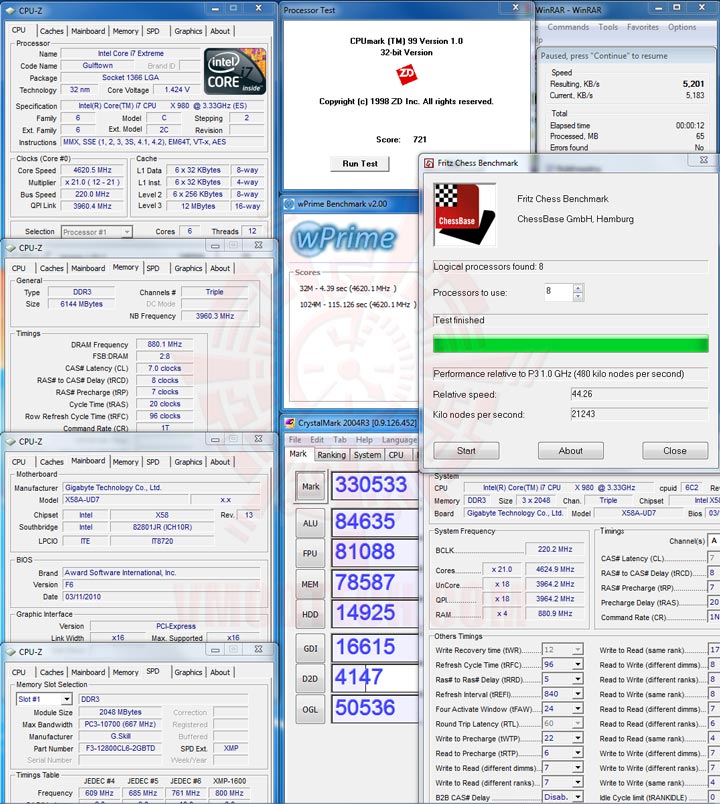The width and height of the screenshot is (720, 804).
Task: Click the 330533 Mark score in CrystalMark
Action: coord(371,485)
